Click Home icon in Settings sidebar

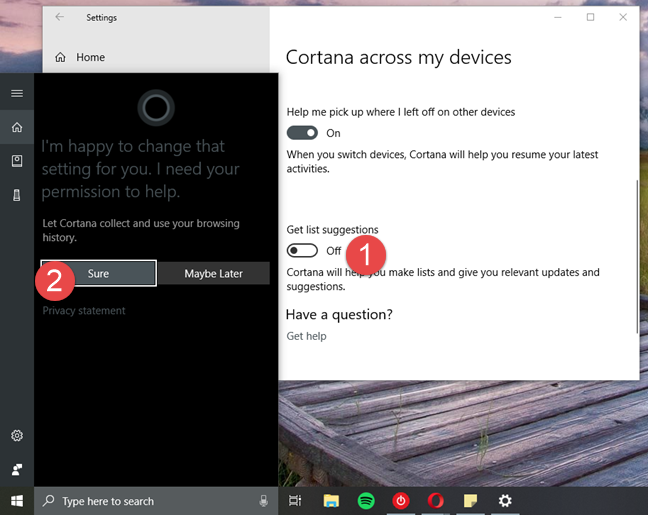point(60,57)
